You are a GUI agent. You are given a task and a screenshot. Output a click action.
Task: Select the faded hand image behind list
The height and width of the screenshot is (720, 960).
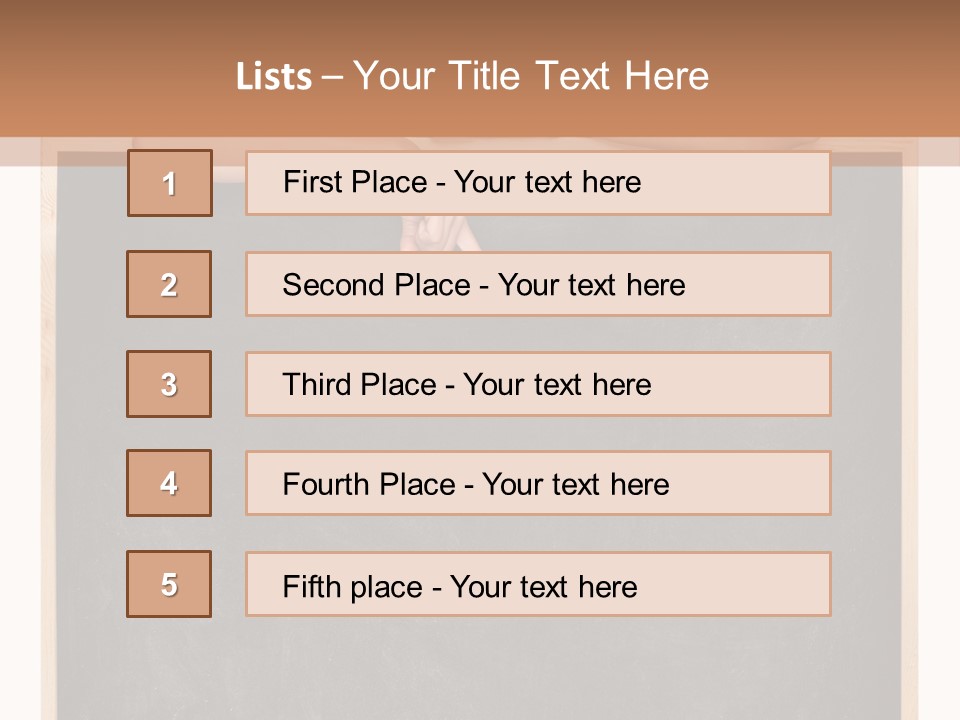click(440, 233)
